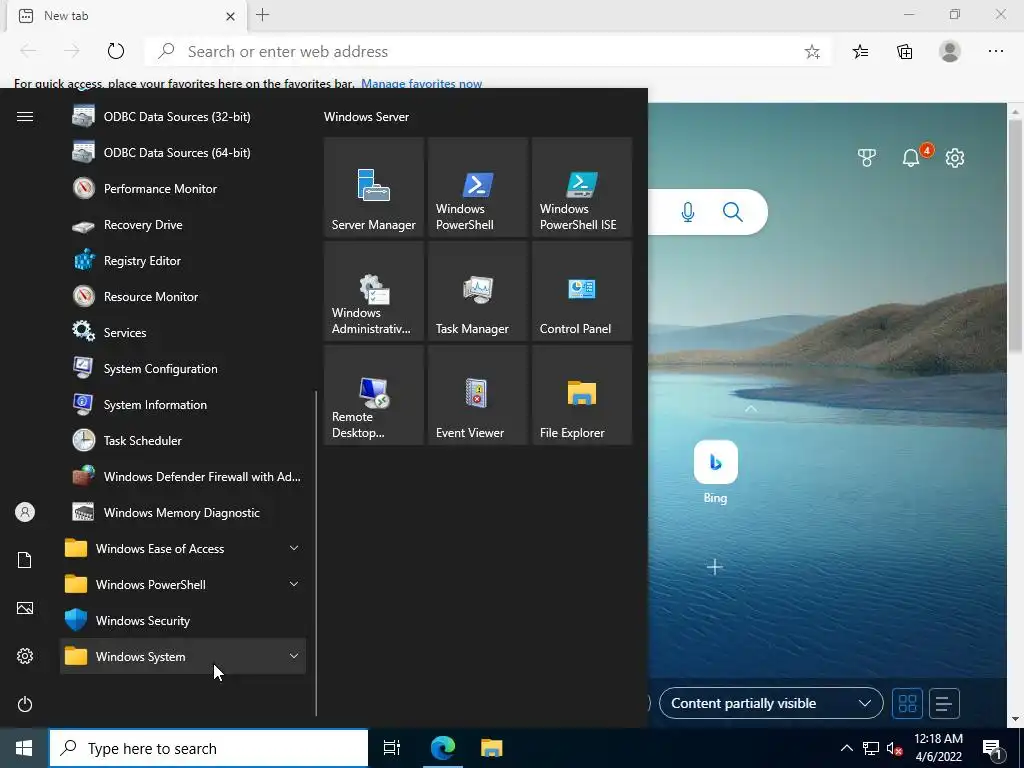Open the notifications bell with badge 4
1024x768 pixels.
(x=911, y=157)
